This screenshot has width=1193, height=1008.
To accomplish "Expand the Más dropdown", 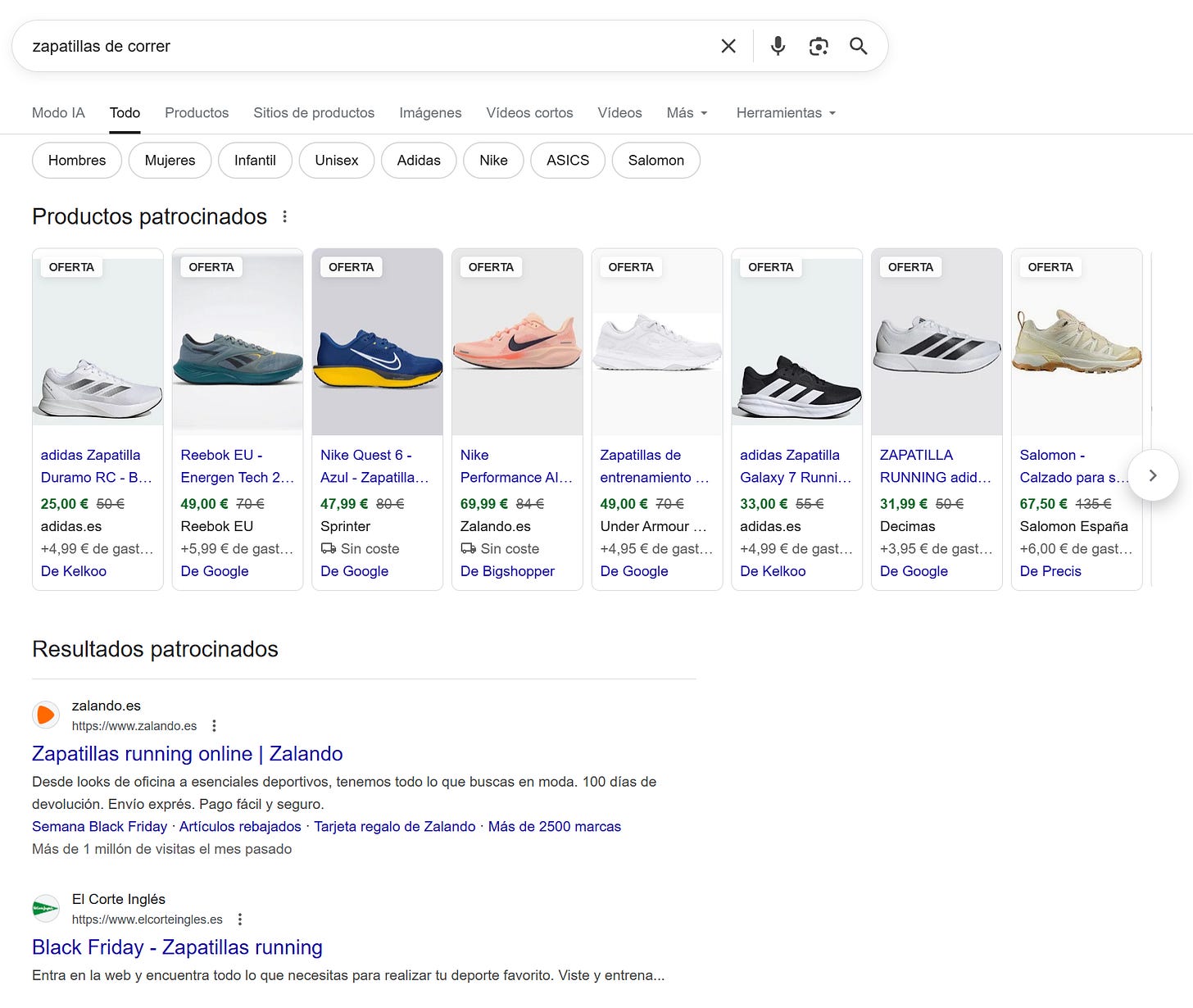I will pyautogui.click(x=687, y=113).
